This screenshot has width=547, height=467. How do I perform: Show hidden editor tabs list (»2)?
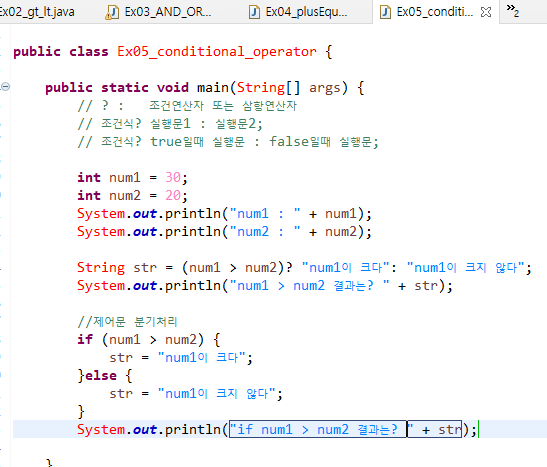513,10
